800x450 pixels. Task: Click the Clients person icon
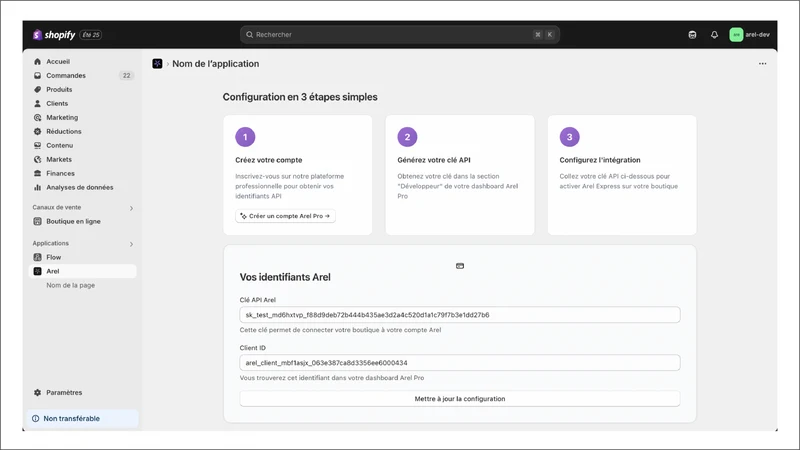click(37, 104)
